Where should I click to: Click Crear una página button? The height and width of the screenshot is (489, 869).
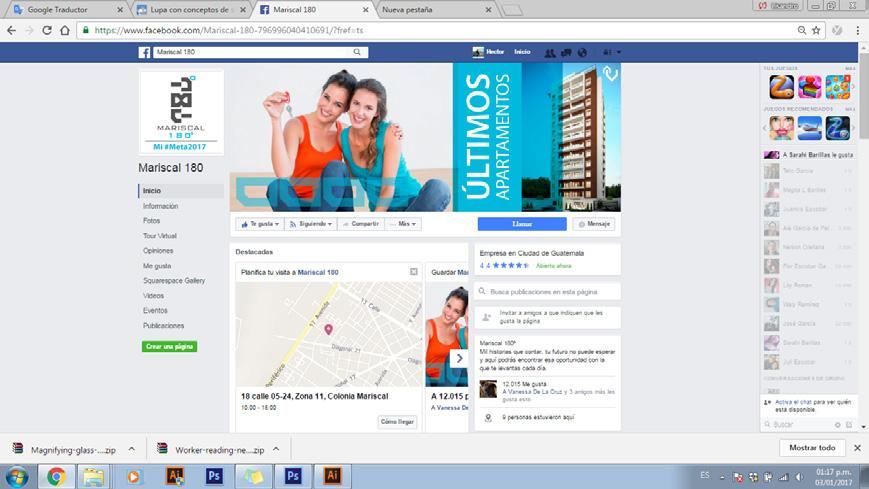170,347
